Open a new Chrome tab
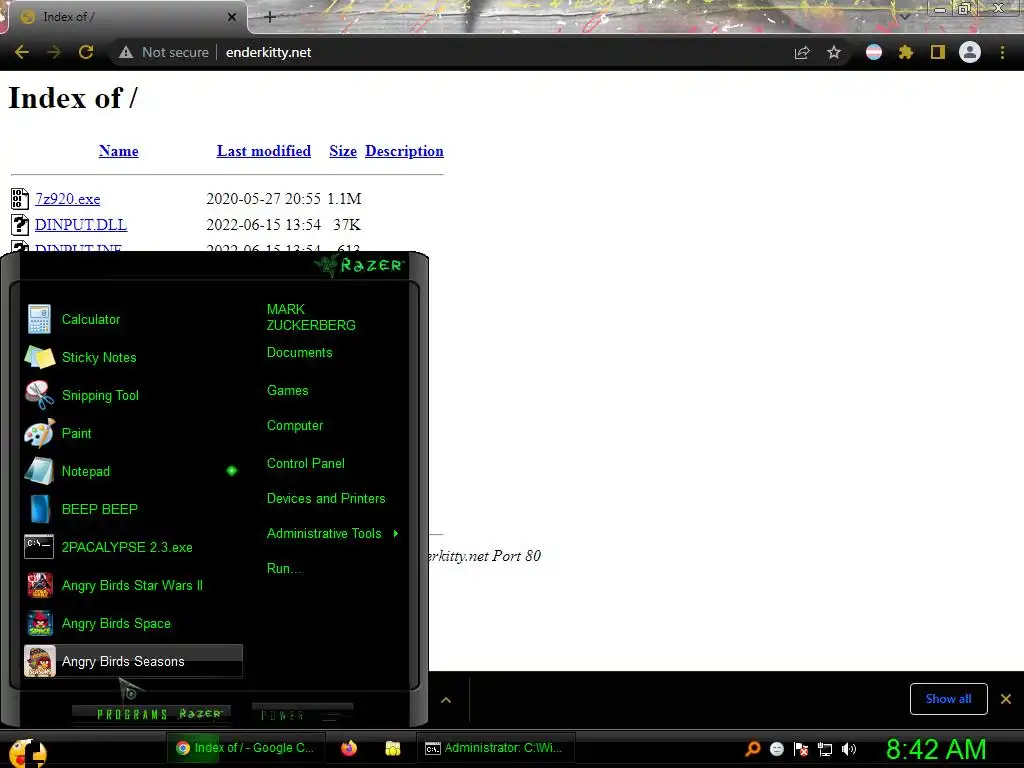The width and height of the screenshot is (1024, 768). pyautogui.click(x=270, y=17)
